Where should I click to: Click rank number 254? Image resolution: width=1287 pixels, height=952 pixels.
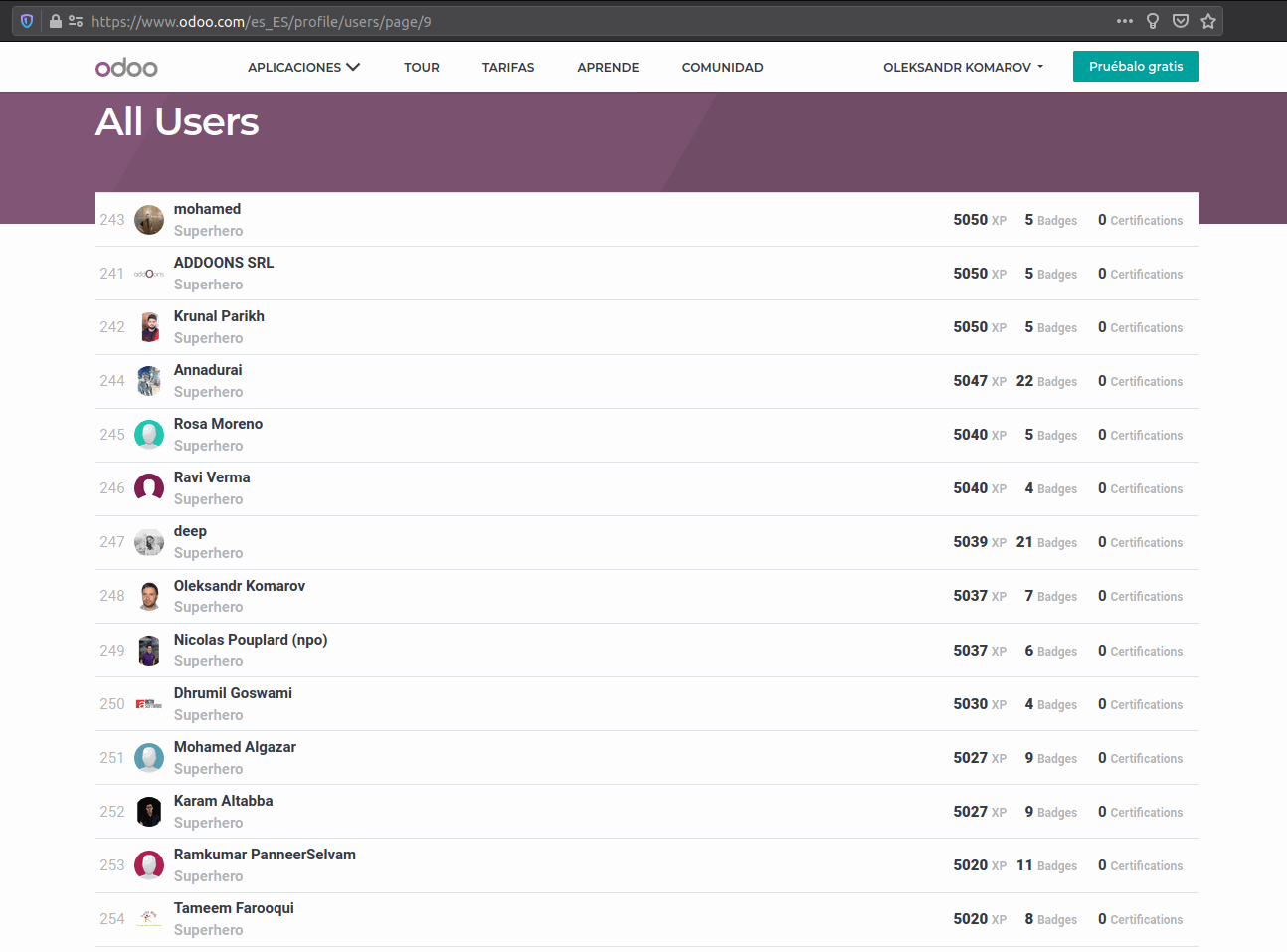(x=112, y=919)
